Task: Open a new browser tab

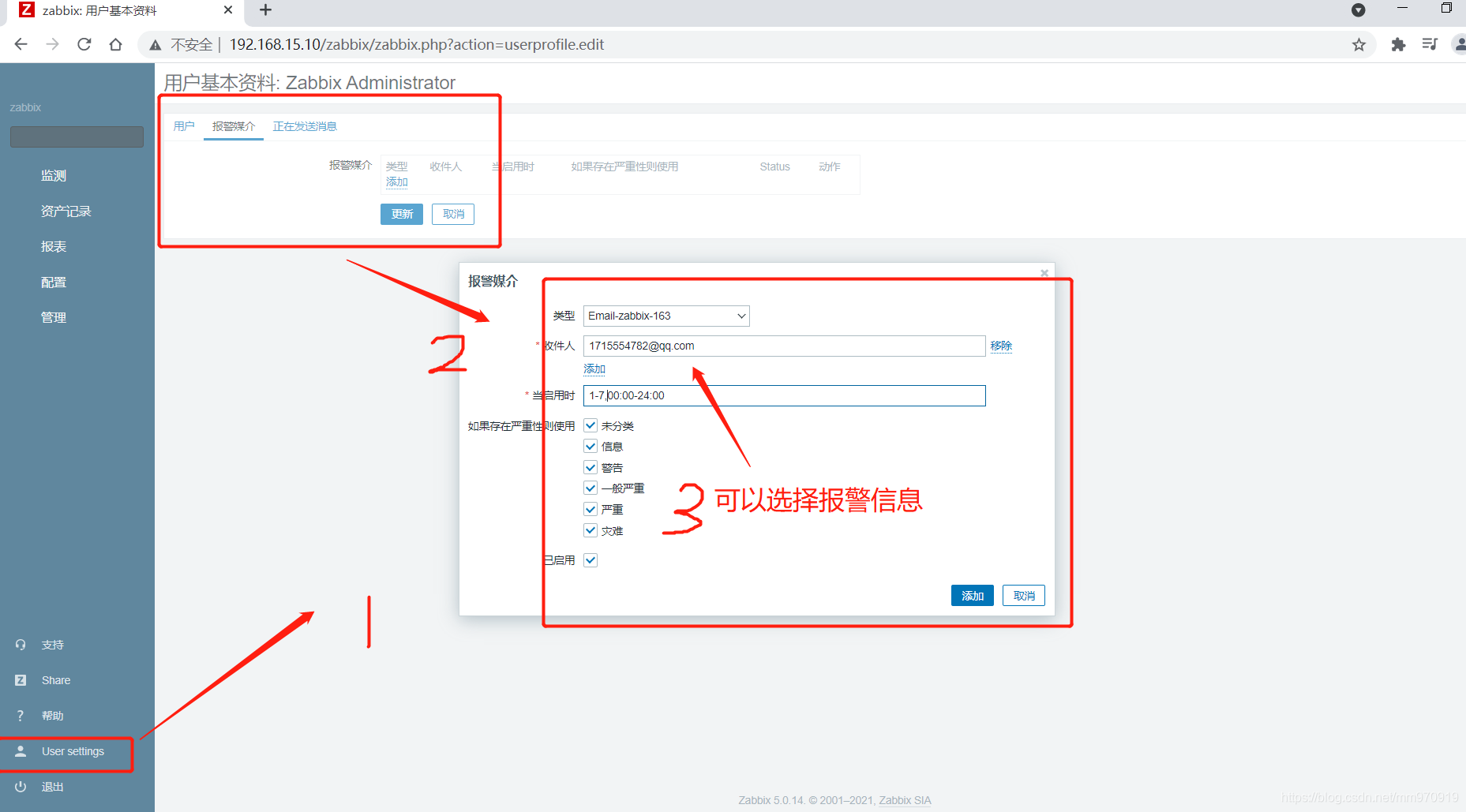Action: [265, 10]
